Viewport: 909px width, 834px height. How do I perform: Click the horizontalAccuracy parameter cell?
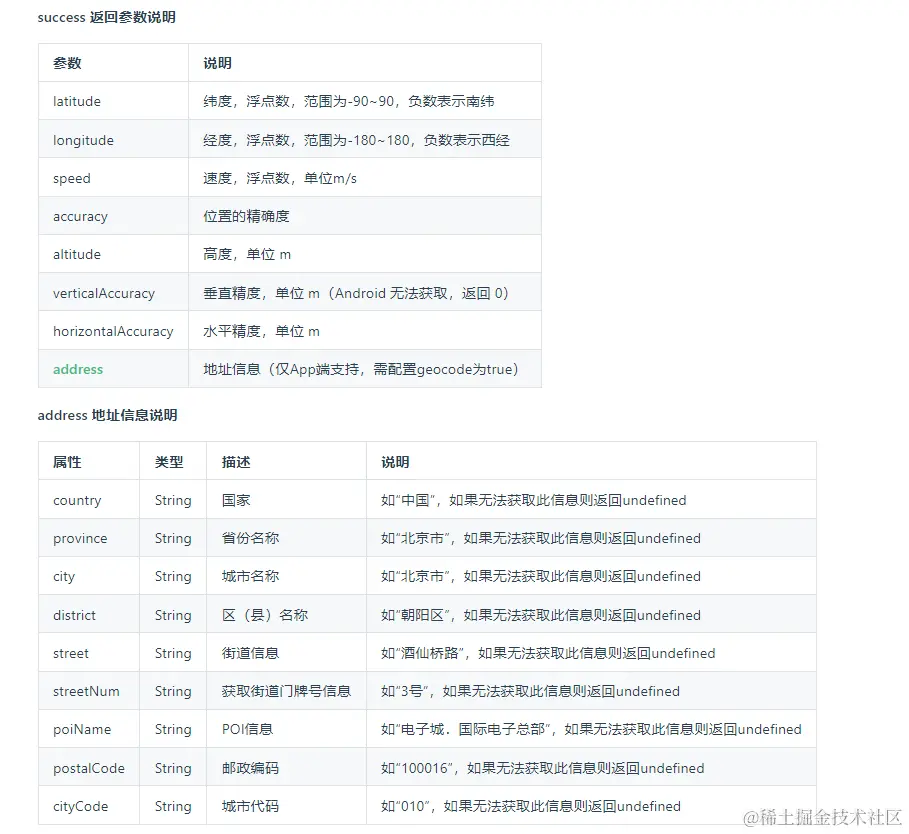coord(113,332)
